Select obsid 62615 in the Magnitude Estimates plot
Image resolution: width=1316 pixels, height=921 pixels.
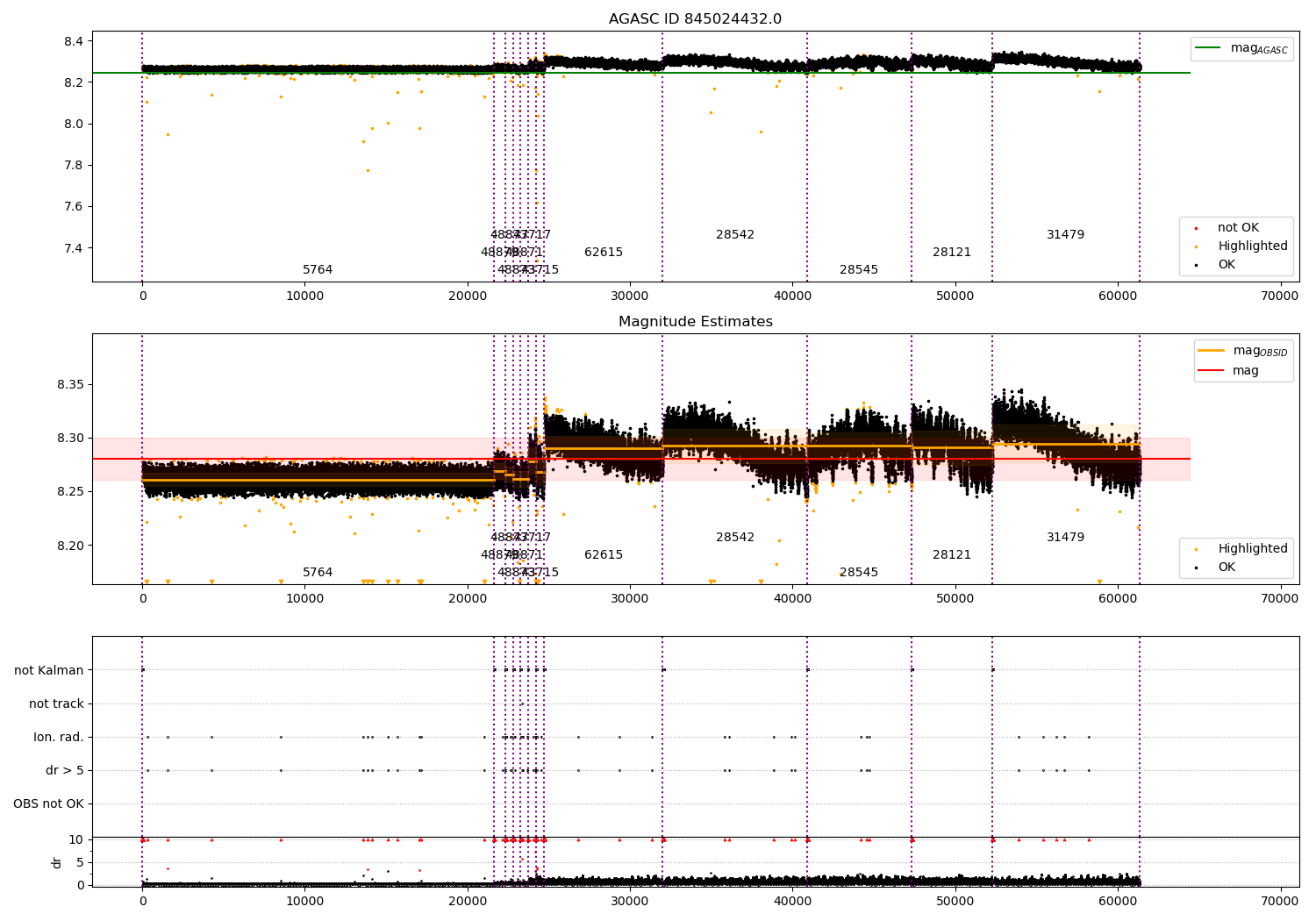pyautogui.click(x=604, y=555)
